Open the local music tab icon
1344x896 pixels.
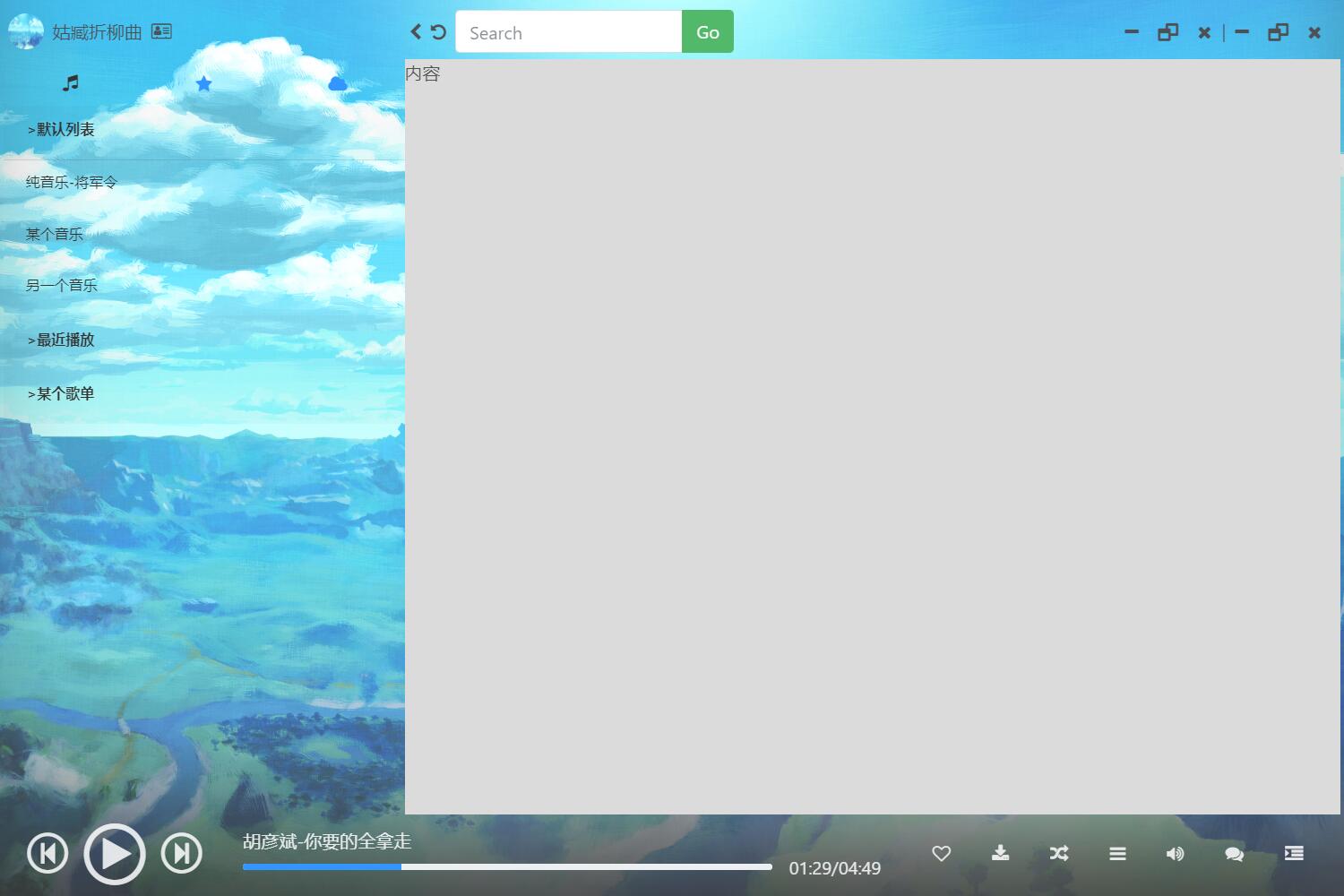(x=71, y=83)
